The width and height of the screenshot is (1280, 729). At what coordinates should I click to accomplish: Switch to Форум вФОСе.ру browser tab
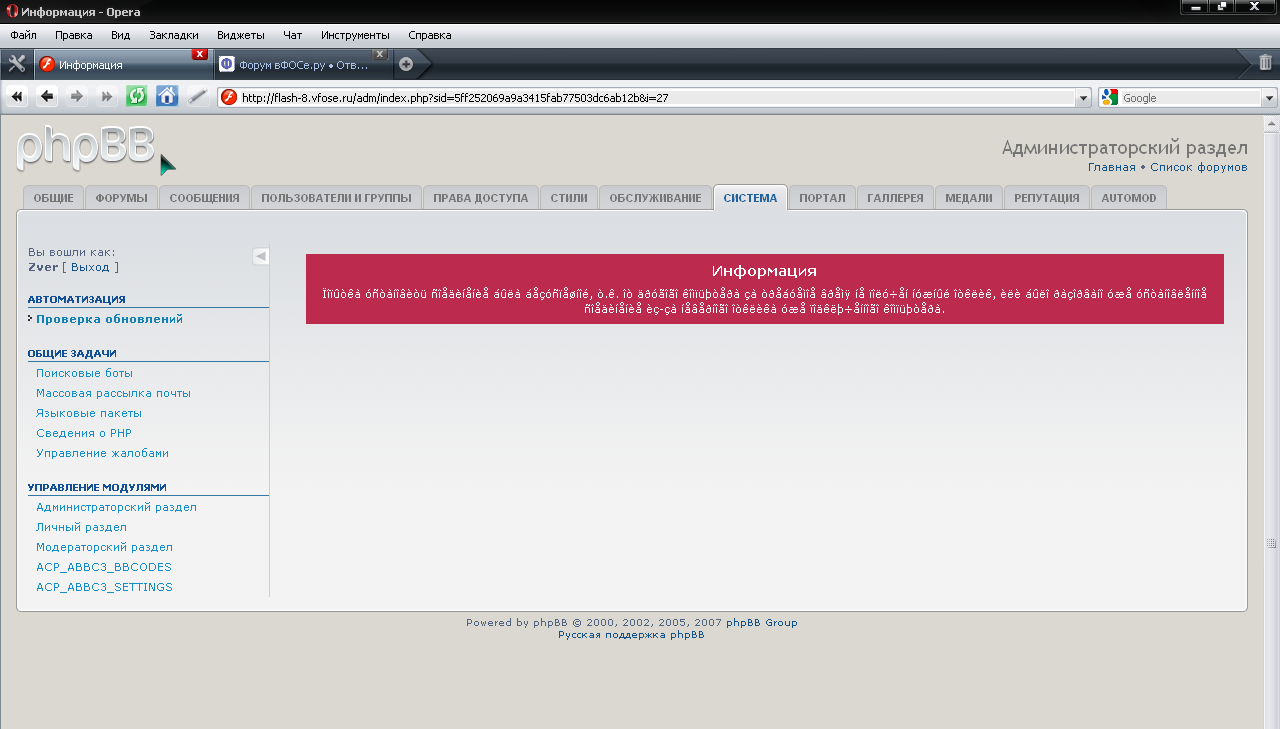(x=302, y=65)
